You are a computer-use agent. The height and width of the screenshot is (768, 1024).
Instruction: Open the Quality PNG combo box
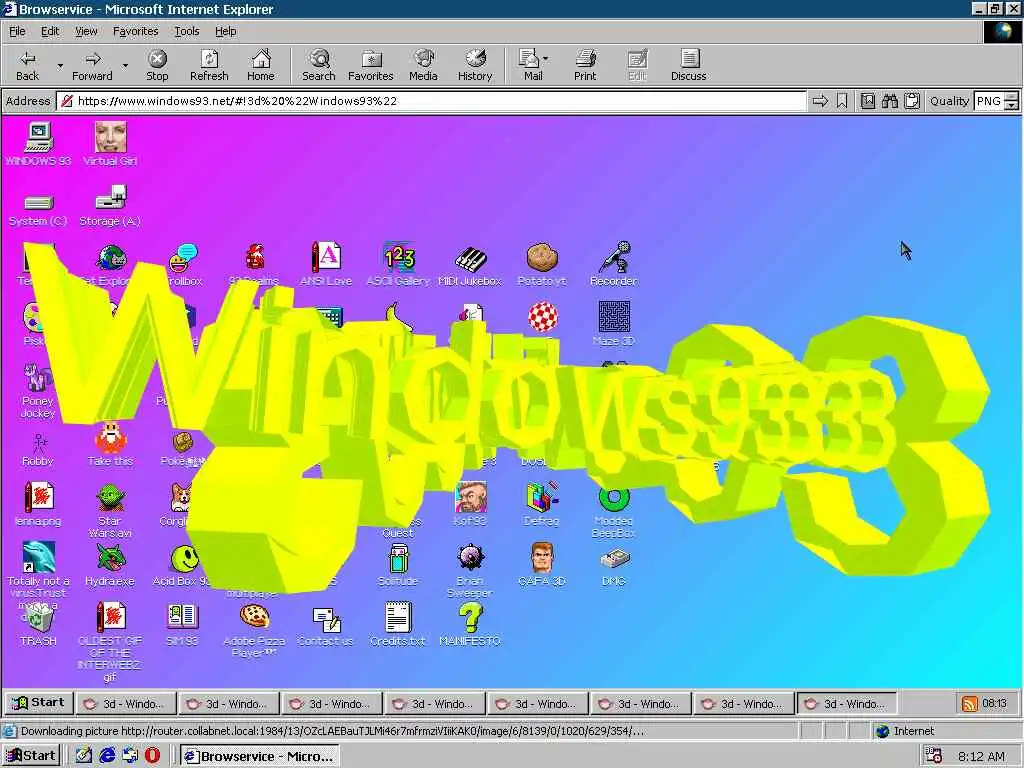pos(996,101)
